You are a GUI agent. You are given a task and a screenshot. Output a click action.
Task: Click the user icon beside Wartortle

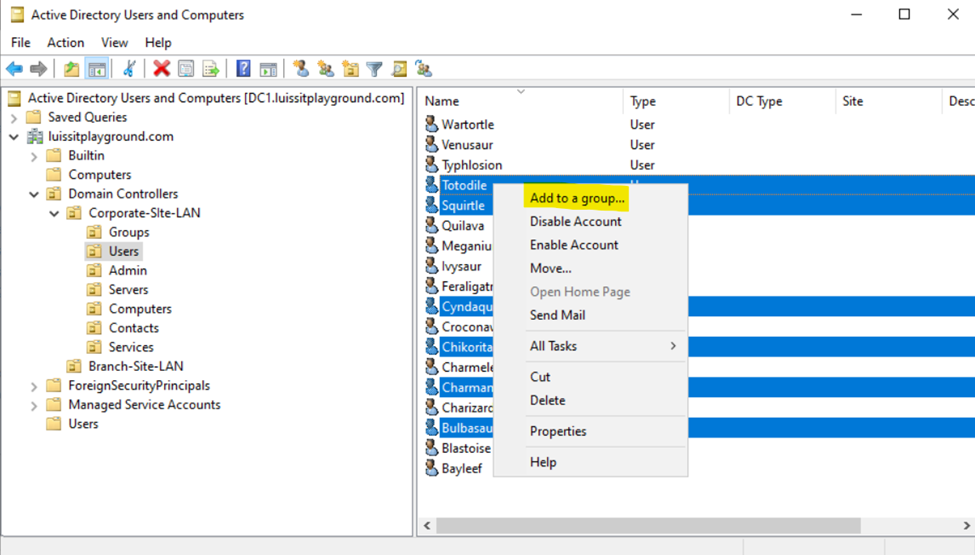[432, 124]
